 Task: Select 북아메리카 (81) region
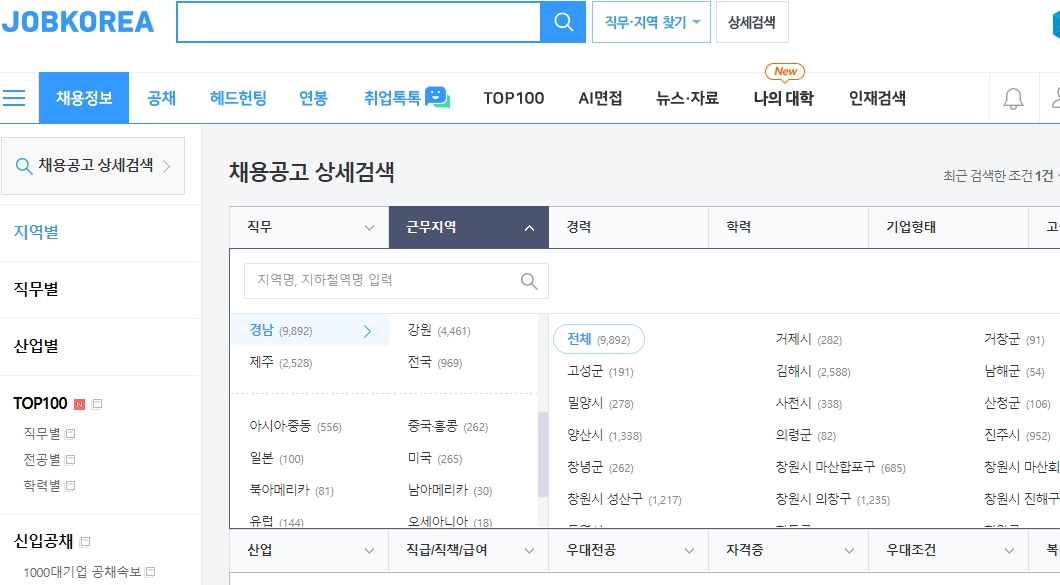[291, 490]
